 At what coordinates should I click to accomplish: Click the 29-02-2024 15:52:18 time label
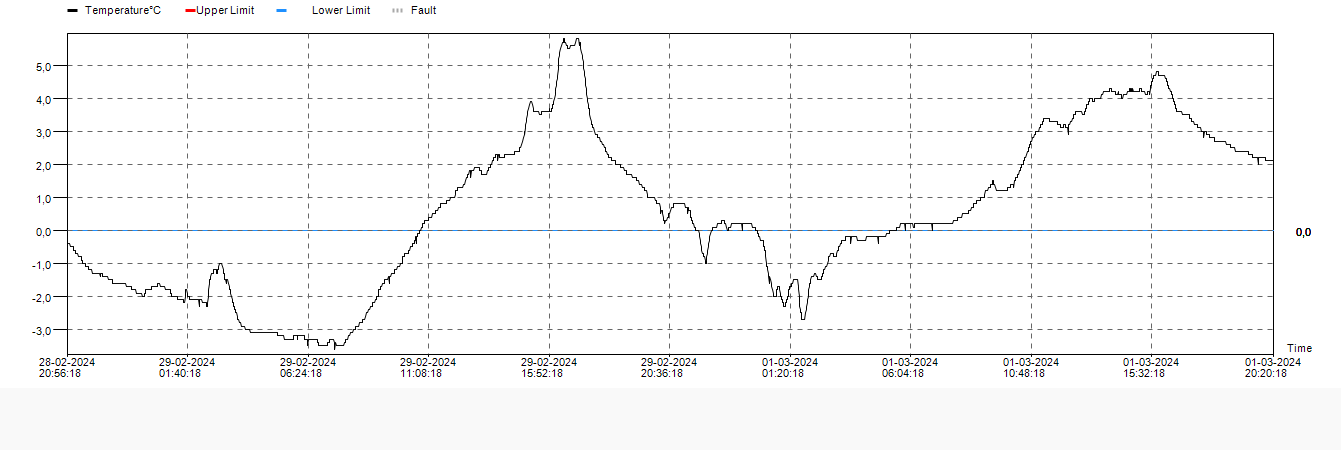coord(549,368)
